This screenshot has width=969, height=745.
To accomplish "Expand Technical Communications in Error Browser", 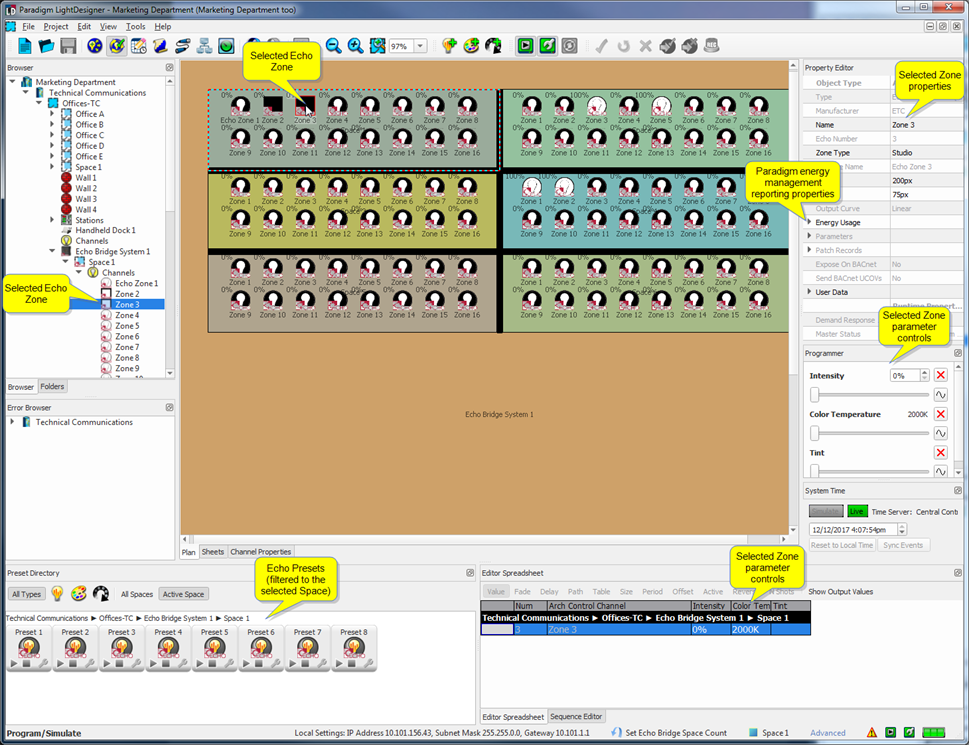I will 12,422.
